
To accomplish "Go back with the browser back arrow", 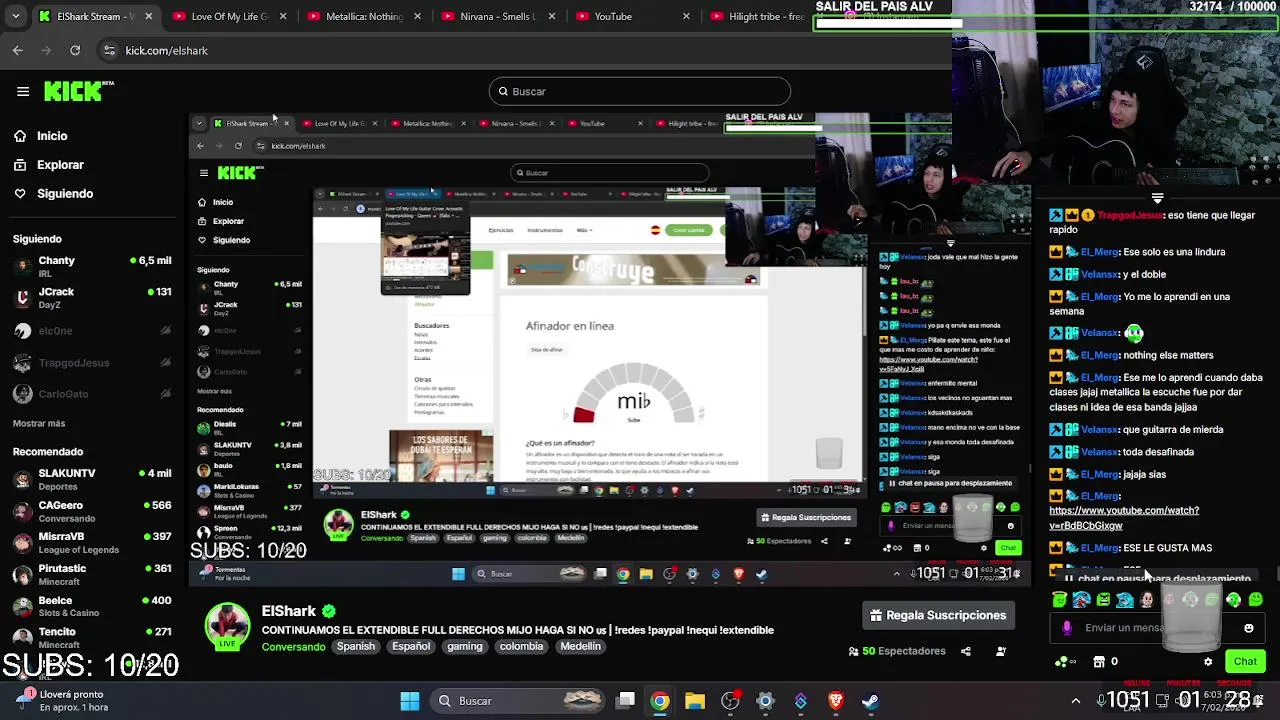I will point(18,50).
